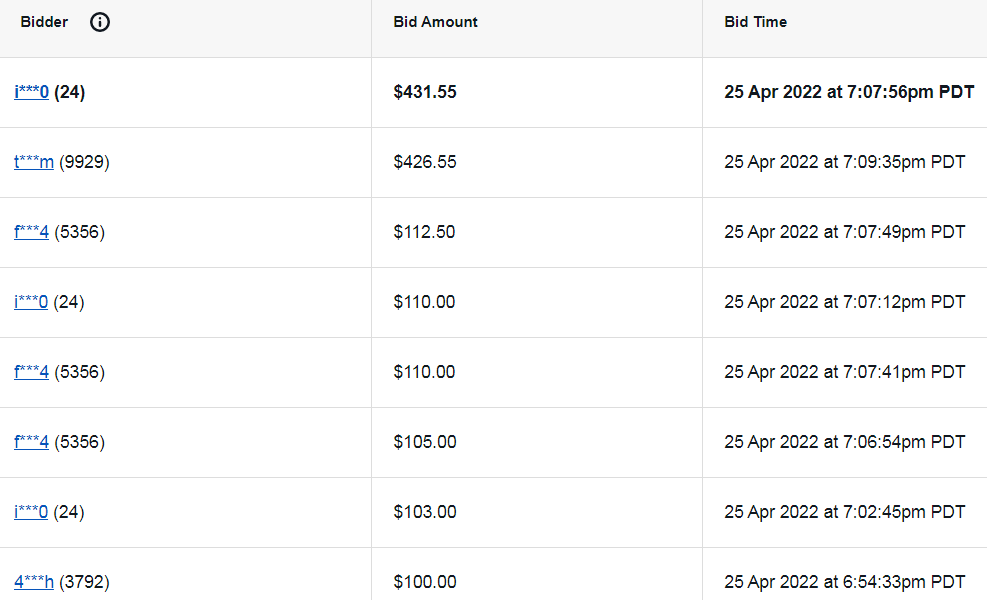This screenshot has height=600, width=987.
Task: Open bidder i***0 with $103.00 bid
Action: click(31, 511)
